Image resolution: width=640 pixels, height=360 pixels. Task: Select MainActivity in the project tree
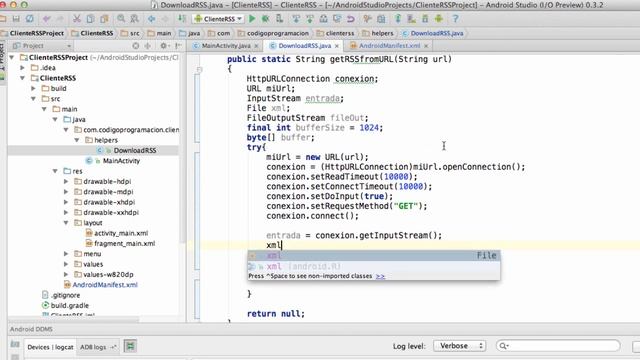(121, 161)
